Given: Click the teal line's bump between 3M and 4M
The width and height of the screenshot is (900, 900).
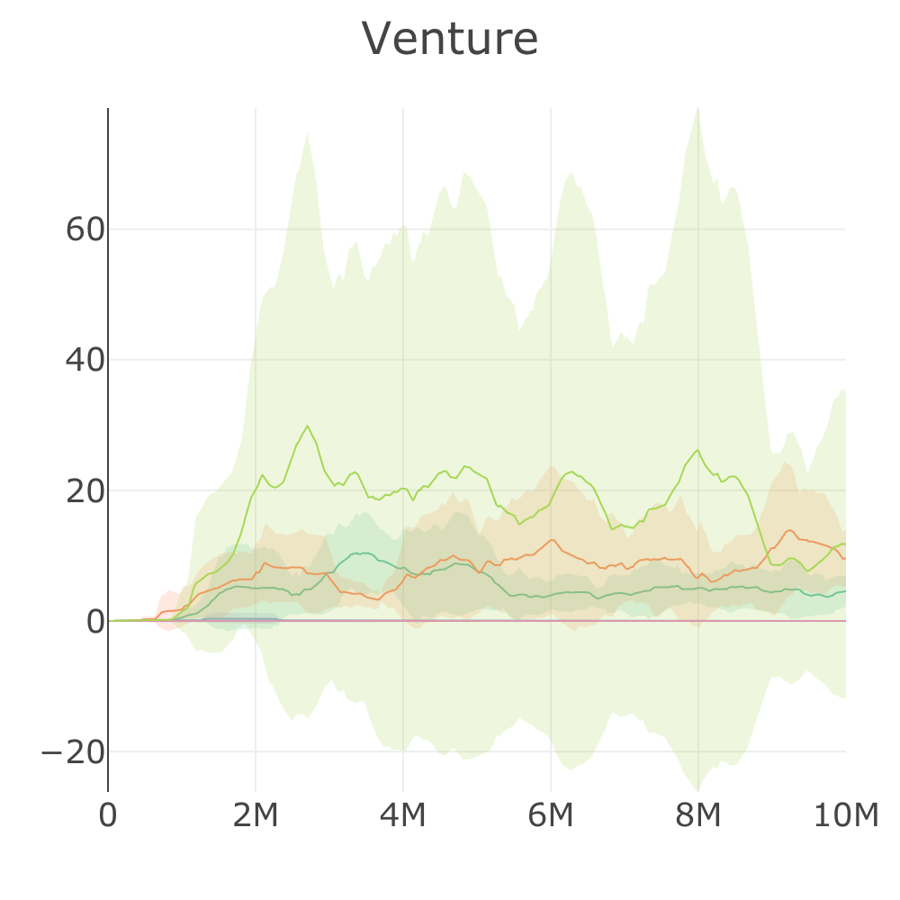Looking at the screenshot, I should click(360, 553).
